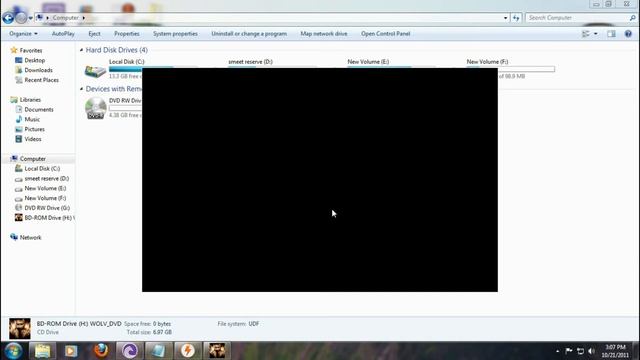Image resolution: width=640 pixels, height=360 pixels.
Task: Open the purple swirl app on taskbar
Action: pyautogui.click(x=130, y=351)
